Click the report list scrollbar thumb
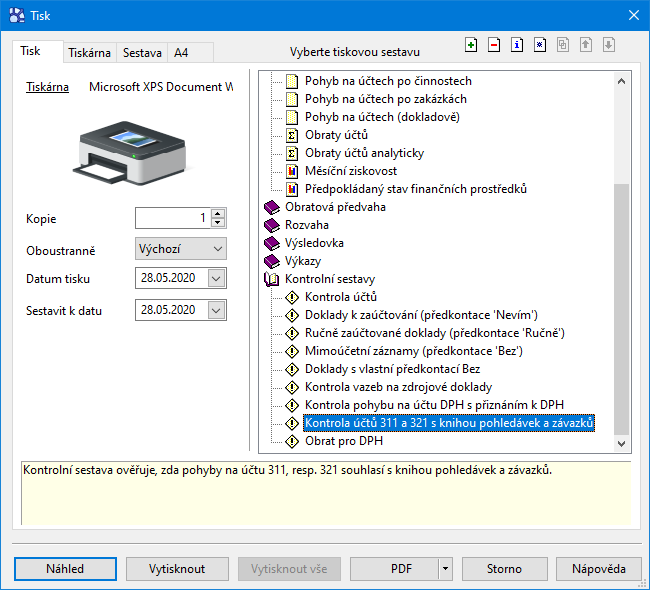 coord(621,309)
